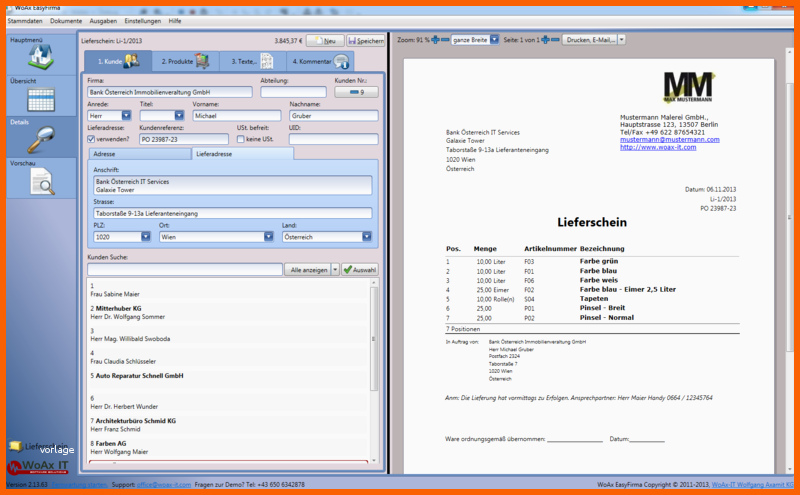Toggle keine USt. checkbox
The image size is (800, 495).
pyautogui.click(x=240, y=139)
